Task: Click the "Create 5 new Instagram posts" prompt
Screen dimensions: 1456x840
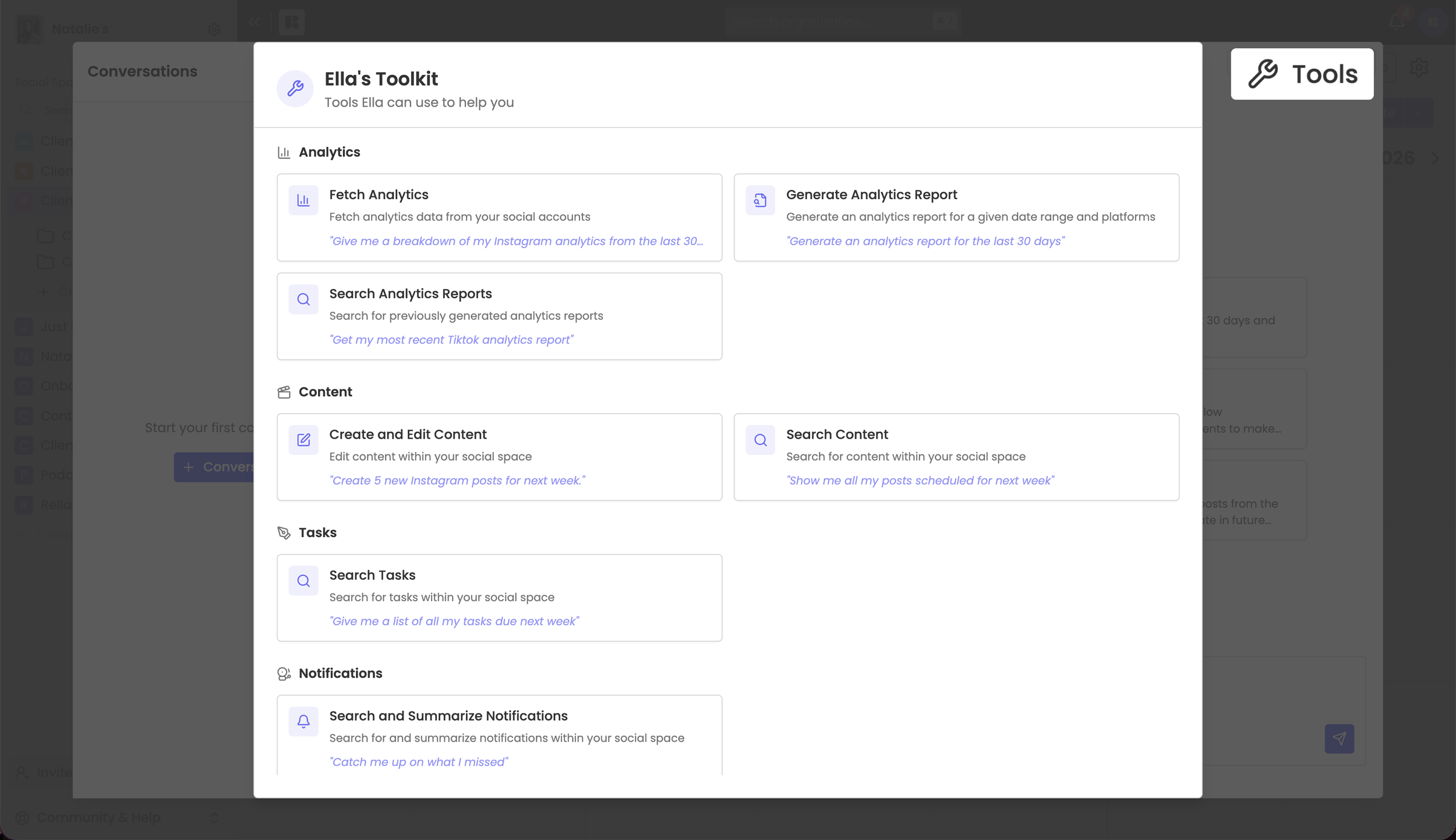Action: (x=457, y=481)
